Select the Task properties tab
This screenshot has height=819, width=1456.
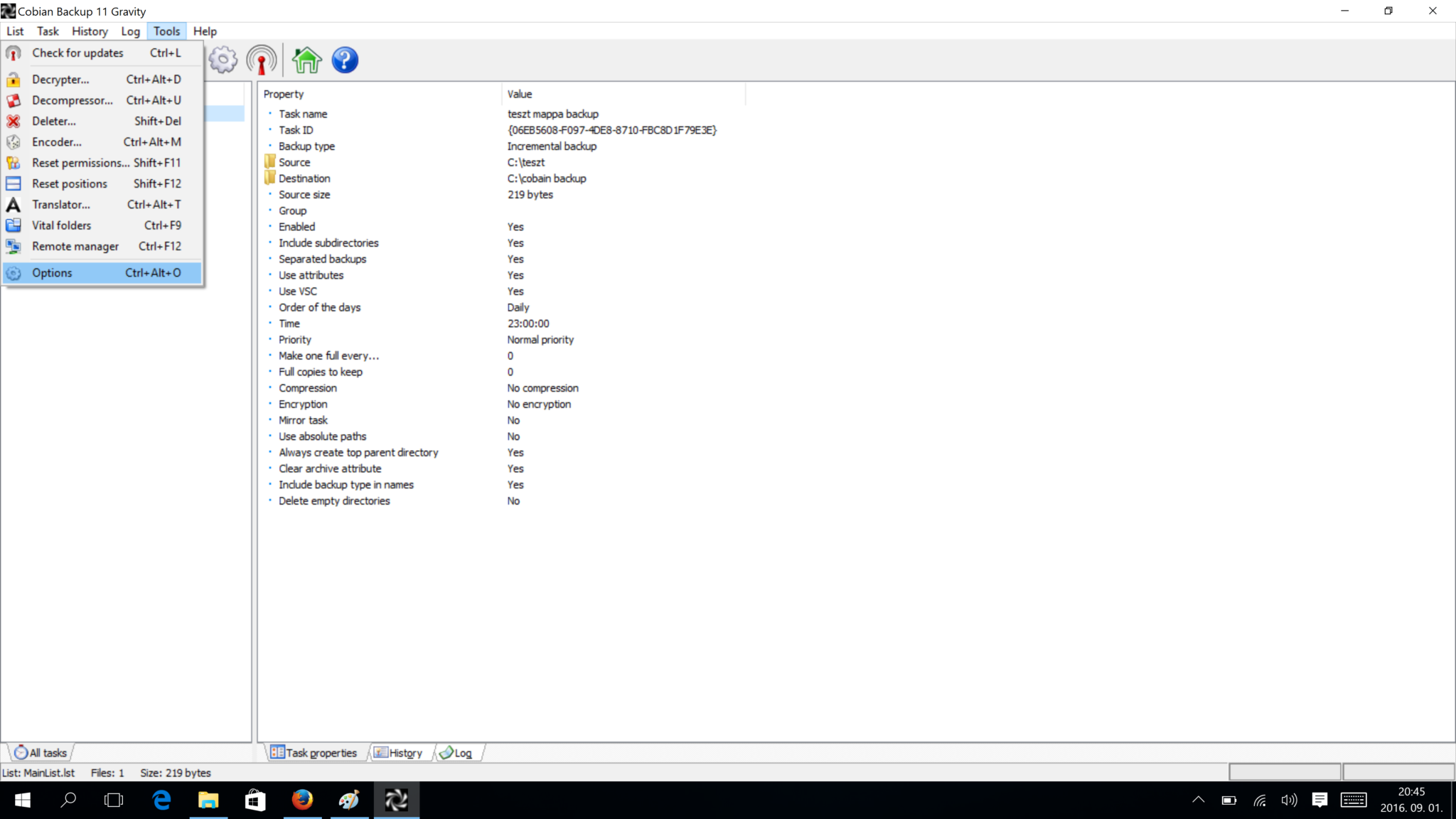pos(318,752)
